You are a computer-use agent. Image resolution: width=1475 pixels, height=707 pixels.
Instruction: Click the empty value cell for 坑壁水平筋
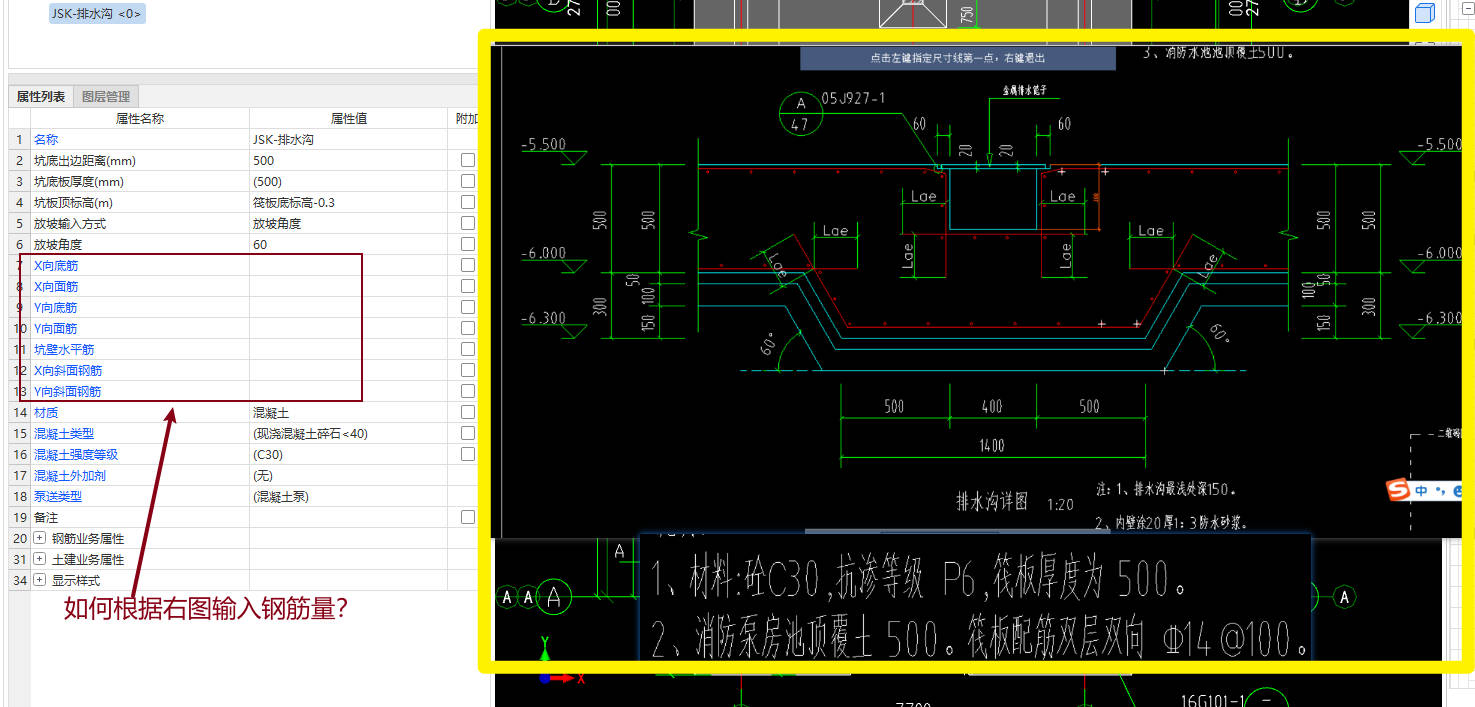click(348, 349)
